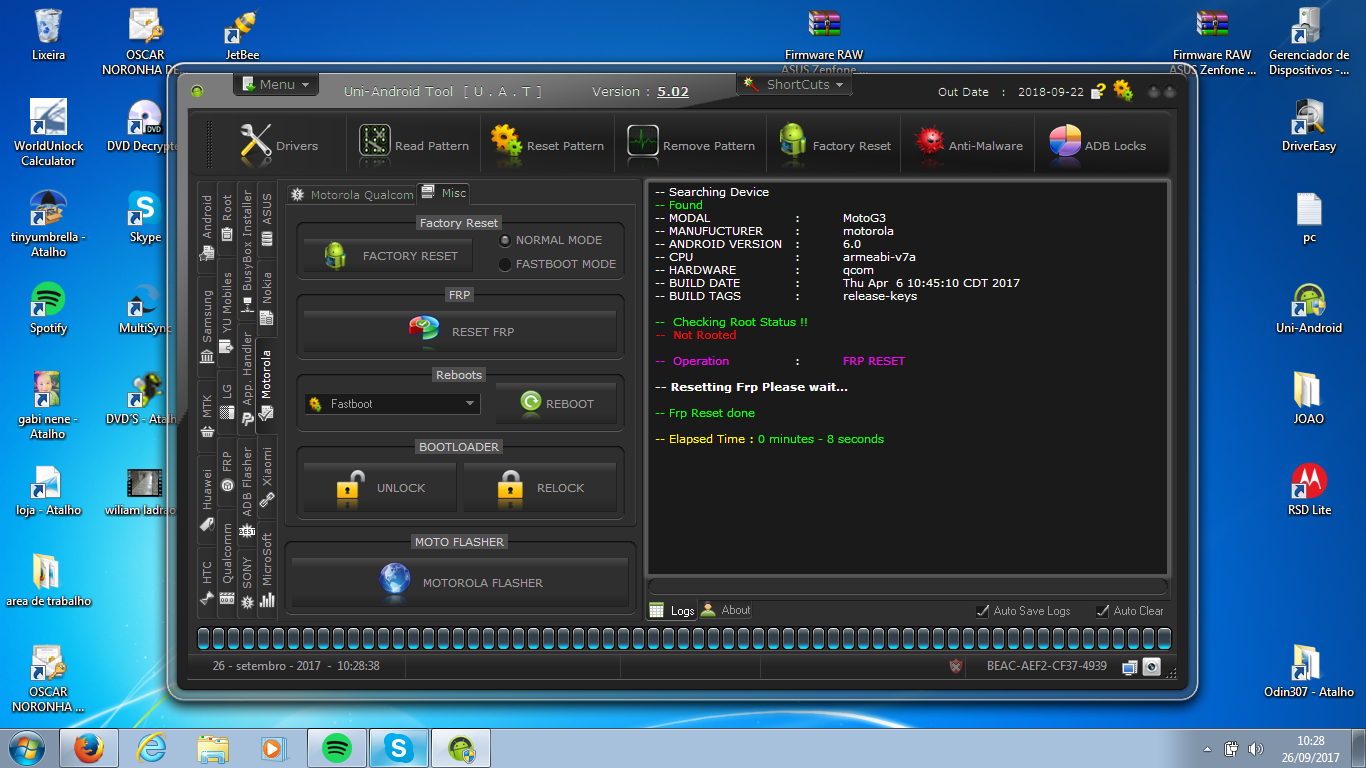This screenshot has width=1366, height=768.
Task: Open the Spotify desktop shortcut
Action: (48, 309)
